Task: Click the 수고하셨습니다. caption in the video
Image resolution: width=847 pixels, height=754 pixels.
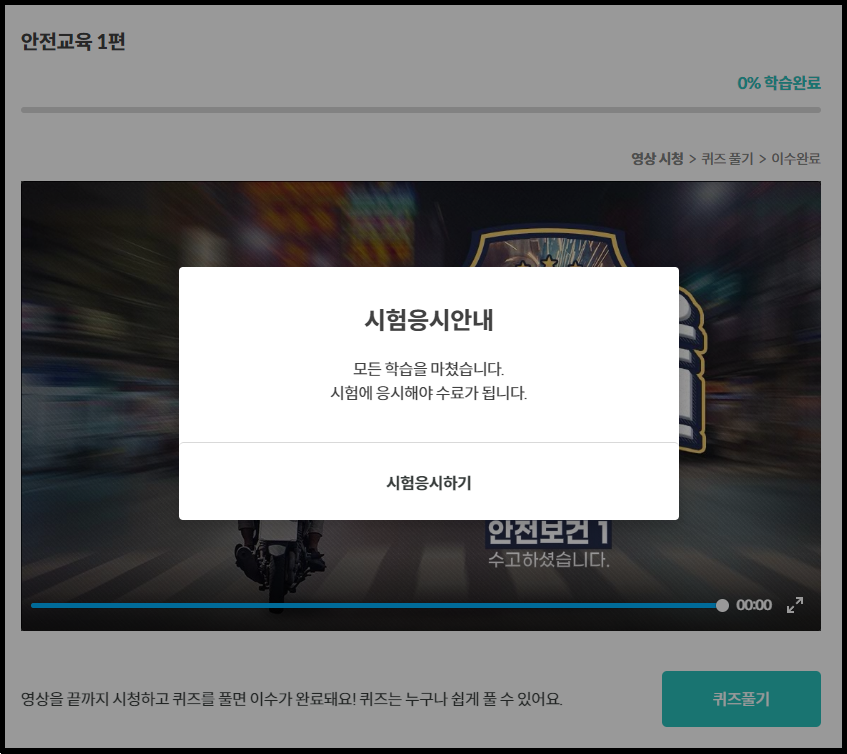Action: click(548, 559)
